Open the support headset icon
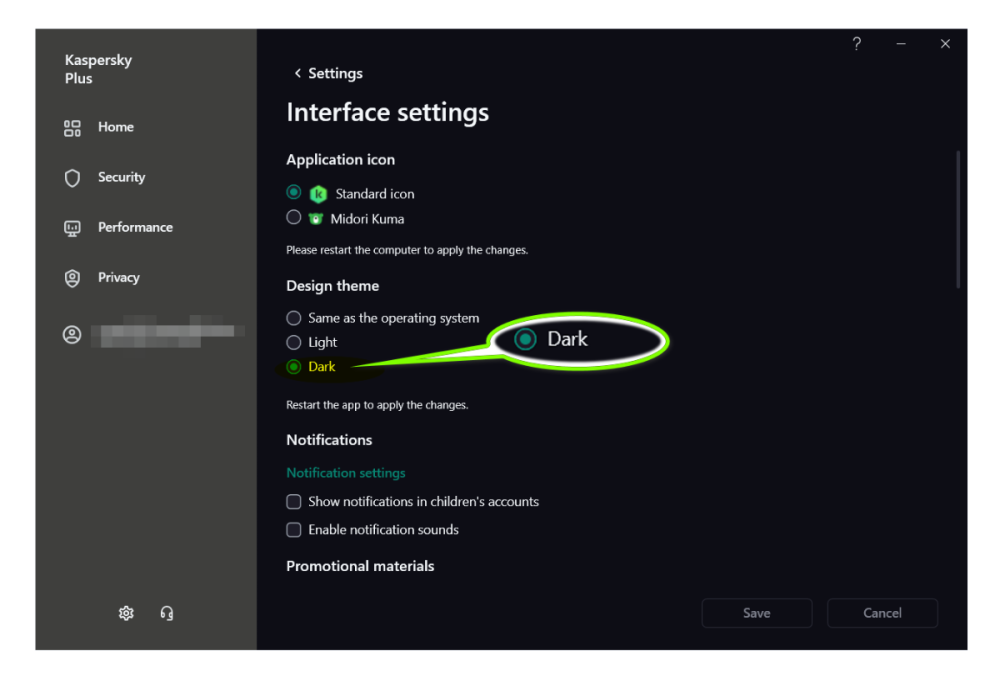 167,613
